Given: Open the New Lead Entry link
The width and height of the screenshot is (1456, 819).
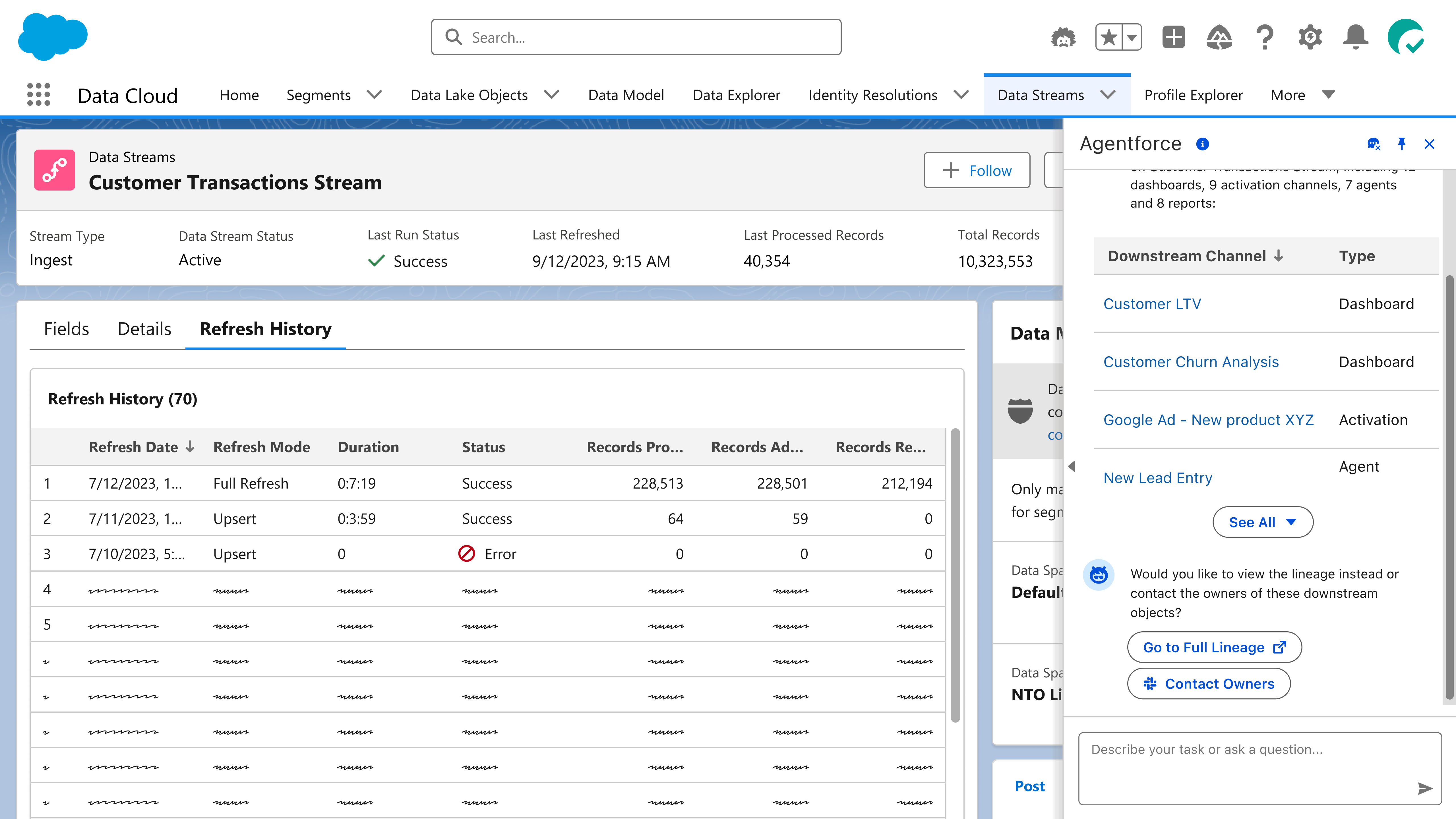Looking at the screenshot, I should click(x=1158, y=478).
